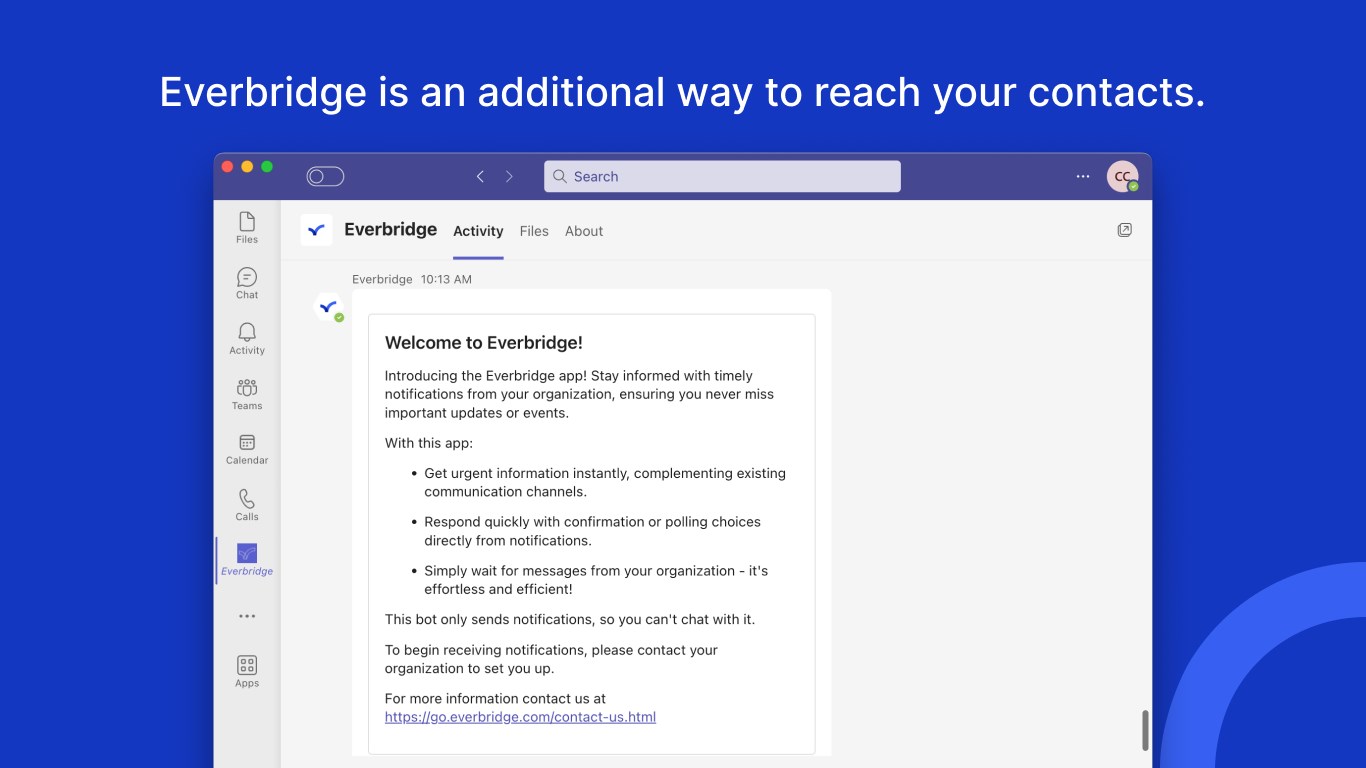Viewport: 1366px width, 768px height.
Task: Click the Everbridge logo in app header
Action: click(x=317, y=230)
